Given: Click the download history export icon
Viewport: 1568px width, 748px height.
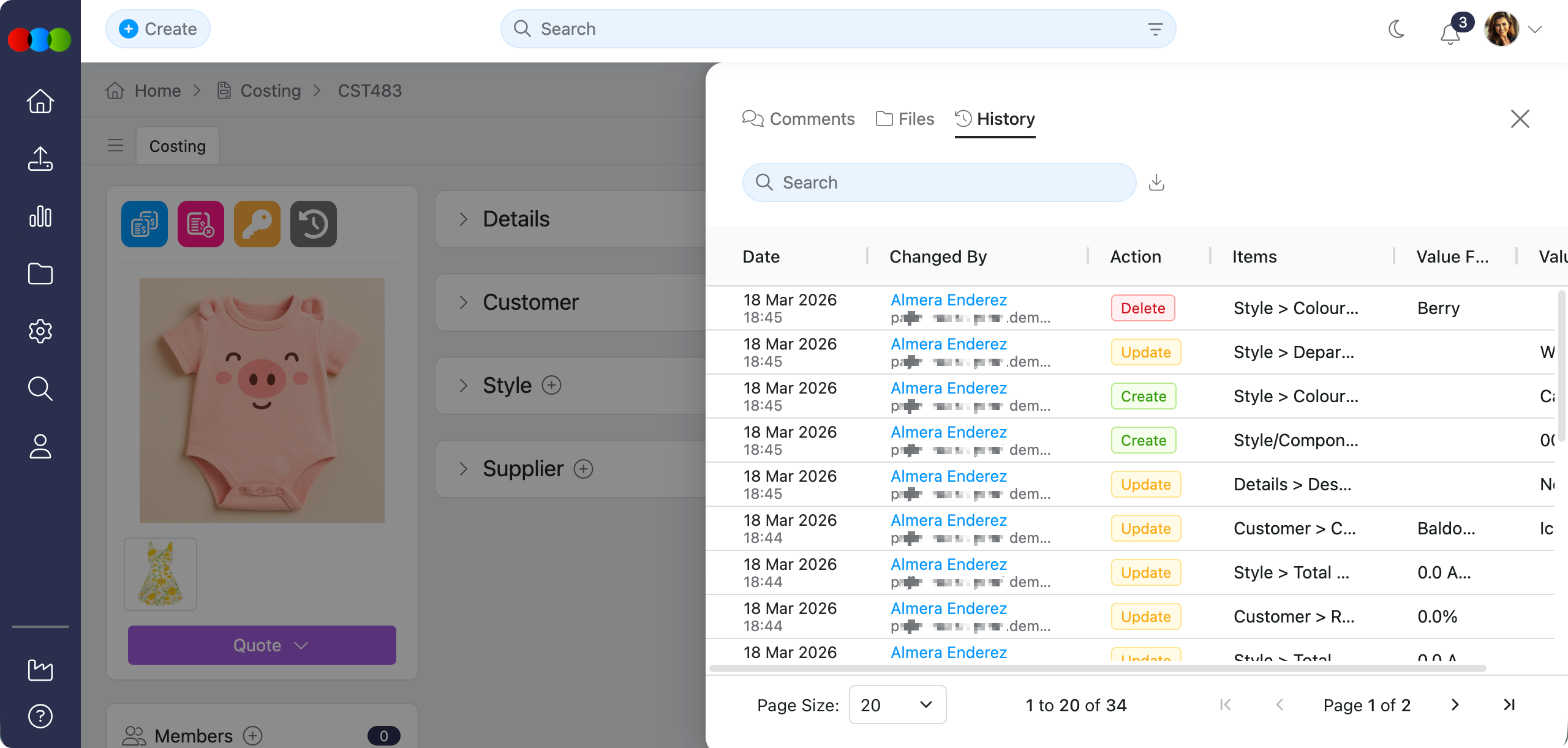Looking at the screenshot, I should tap(1156, 182).
